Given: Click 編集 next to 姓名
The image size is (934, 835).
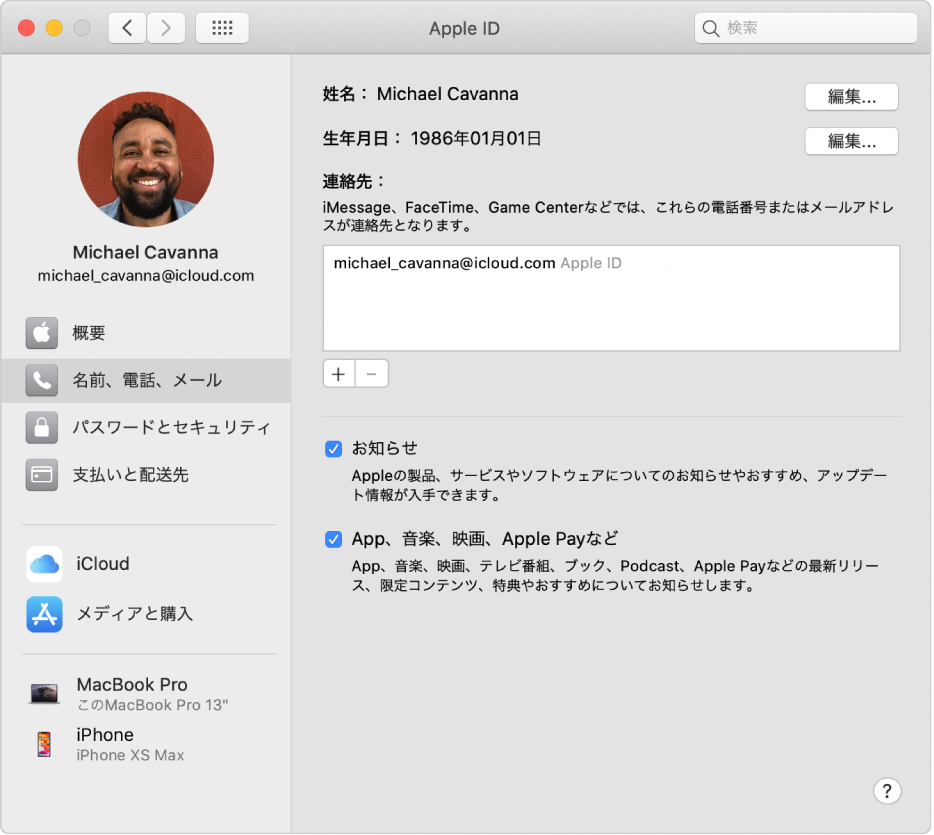Looking at the screenshot, I should (x=851, y=96).
